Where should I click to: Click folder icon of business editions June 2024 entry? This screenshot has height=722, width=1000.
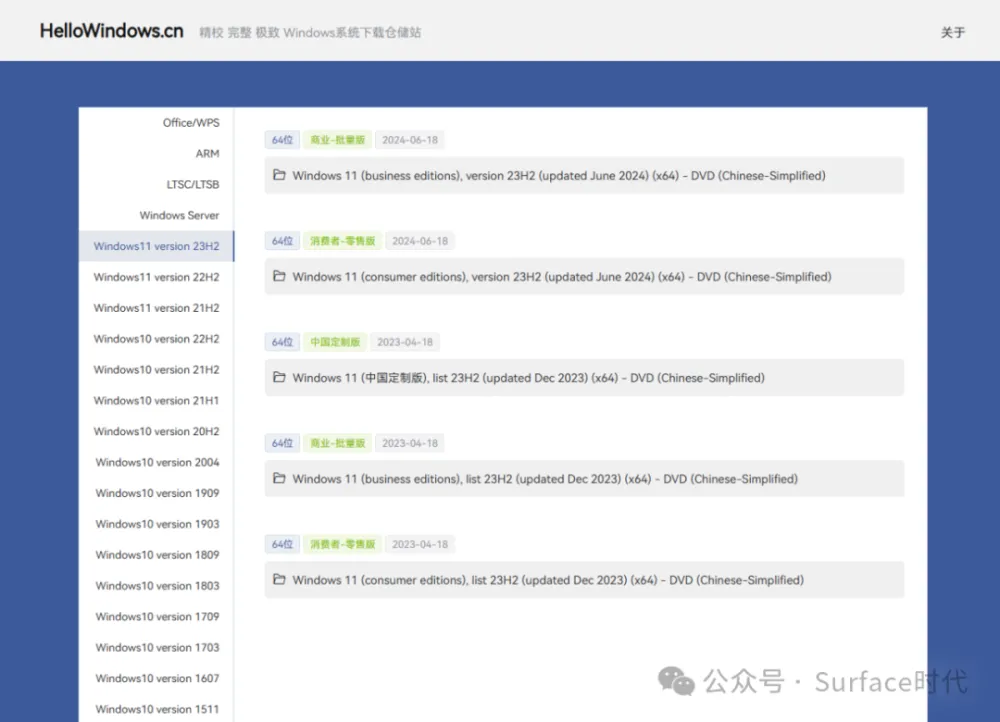tap(279, 176)
